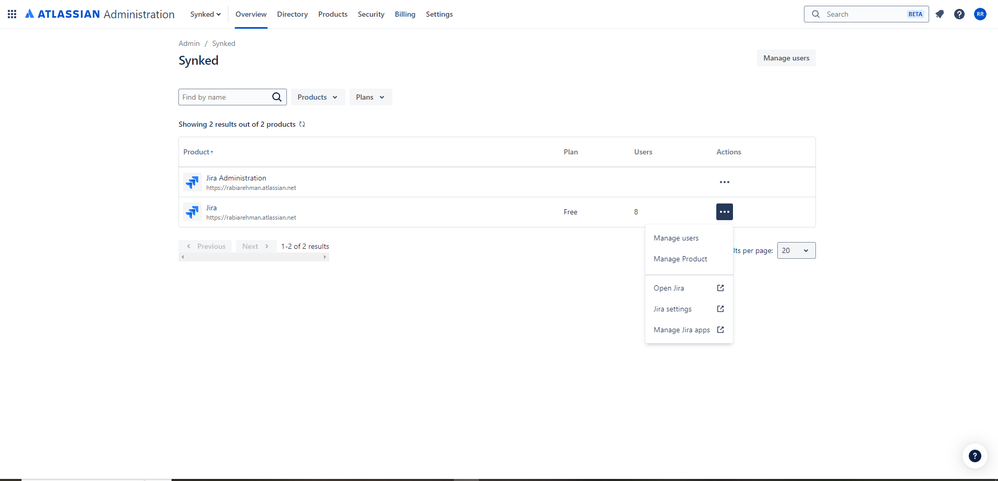Viewport: 998px width, 481px height.
Task: Open actions menu for Jira Administration row
Action: click(x=724, y=182)
